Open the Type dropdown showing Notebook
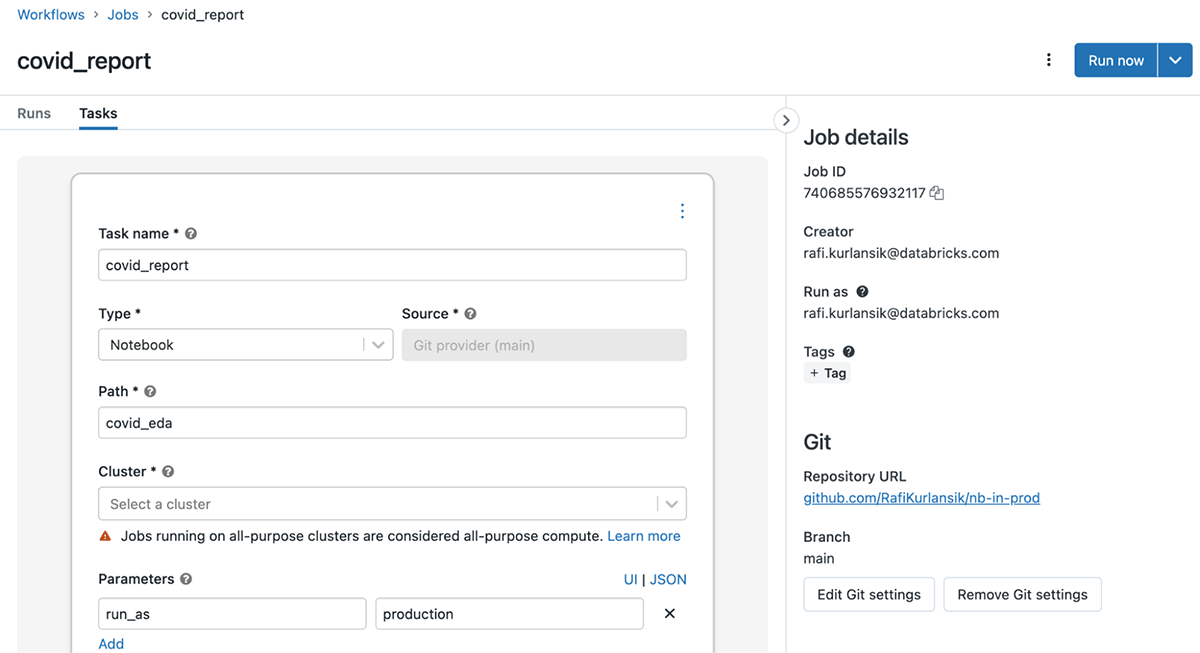The height and width of the screenshot is (653, 1200). [x=245, y=345]
